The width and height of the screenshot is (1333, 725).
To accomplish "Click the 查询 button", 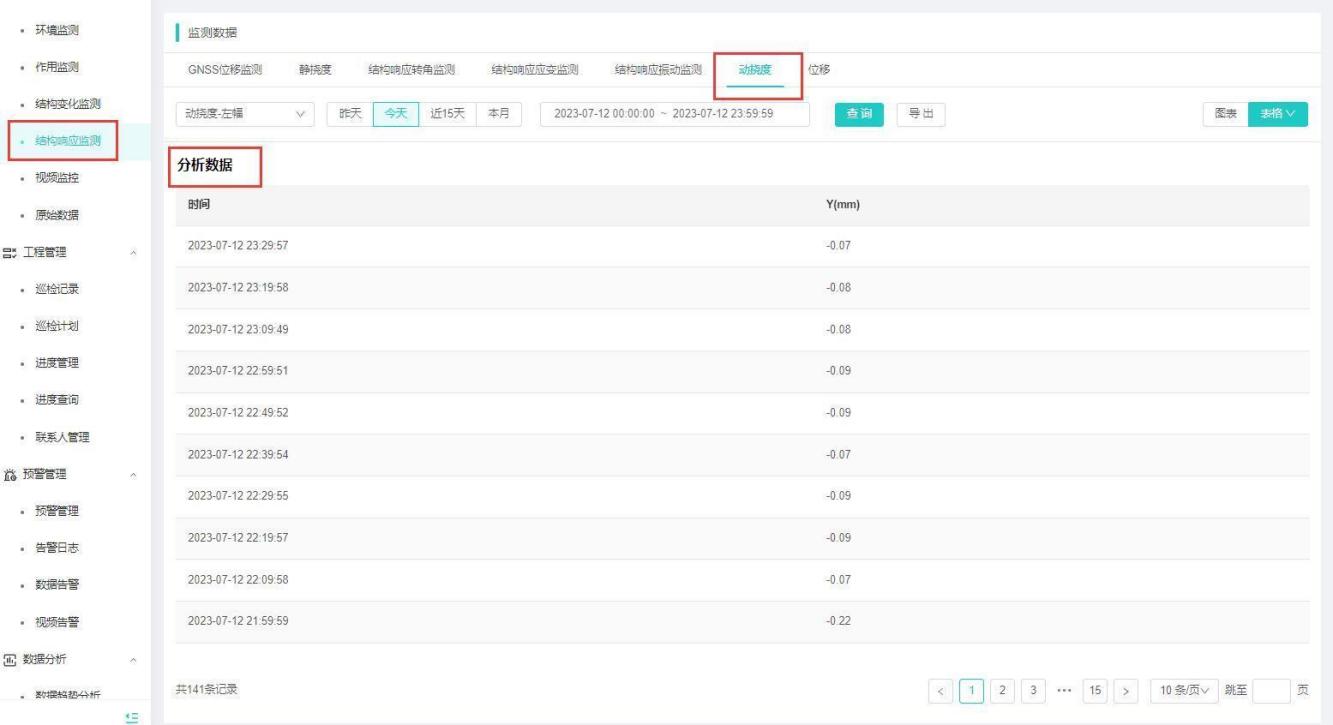I will [x=859, y=114].
